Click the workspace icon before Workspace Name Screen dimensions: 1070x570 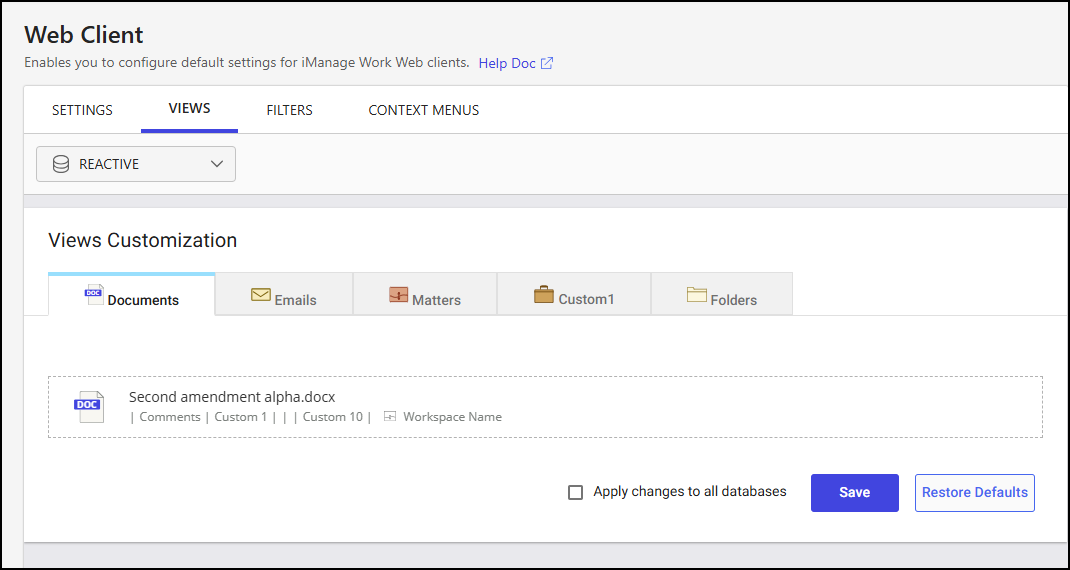pos(390,416)
